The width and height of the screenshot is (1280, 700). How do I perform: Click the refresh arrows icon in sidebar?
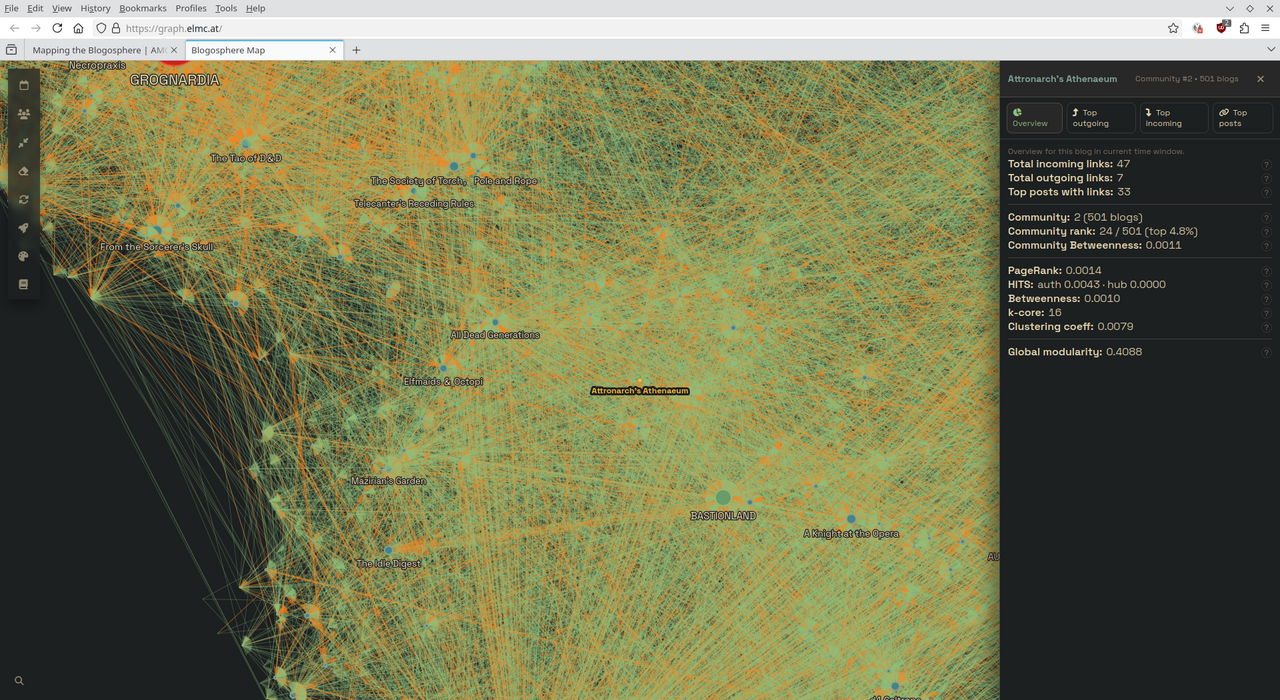click(x=24, y=200)
